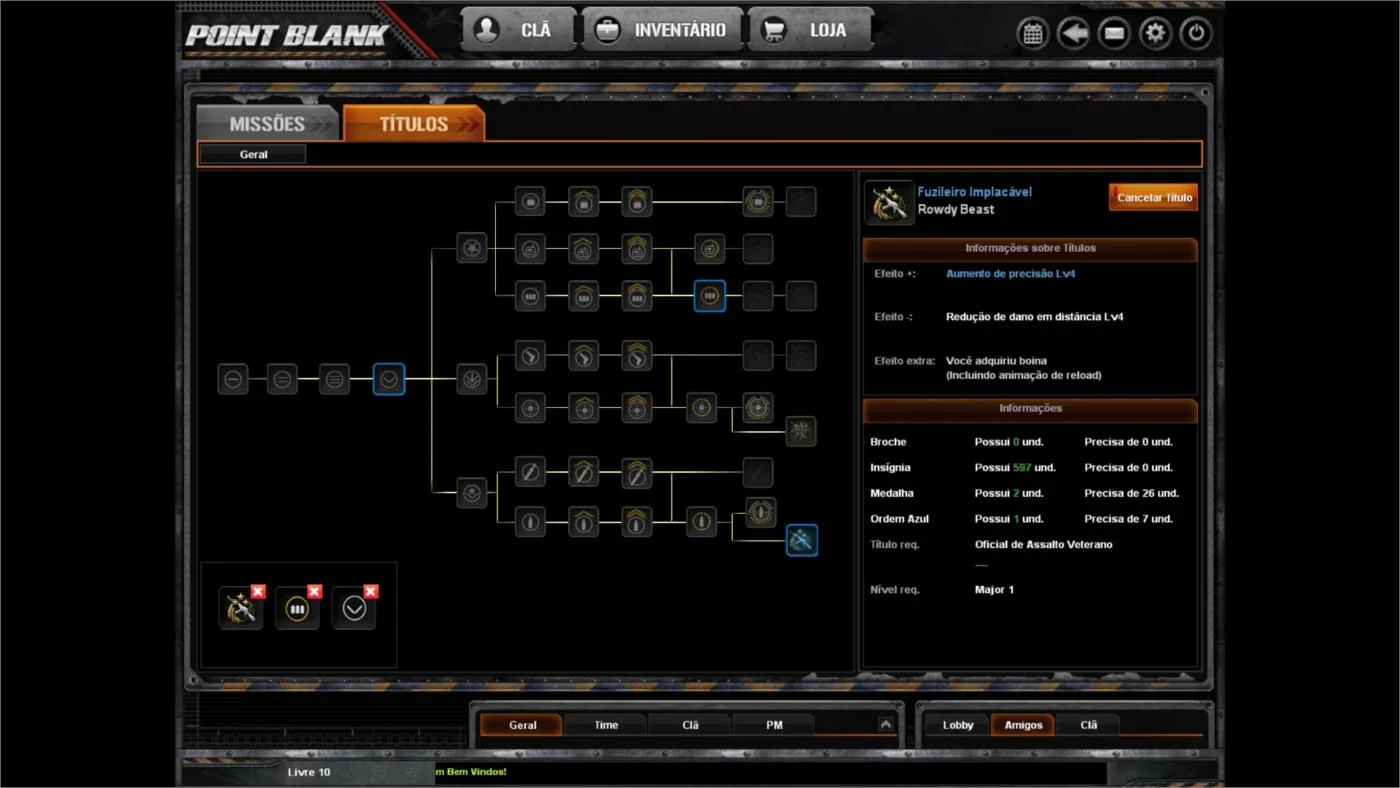The image size is (1400, 788).
Task: Click the equipped rifle title icon
Action: pos(240,609)
